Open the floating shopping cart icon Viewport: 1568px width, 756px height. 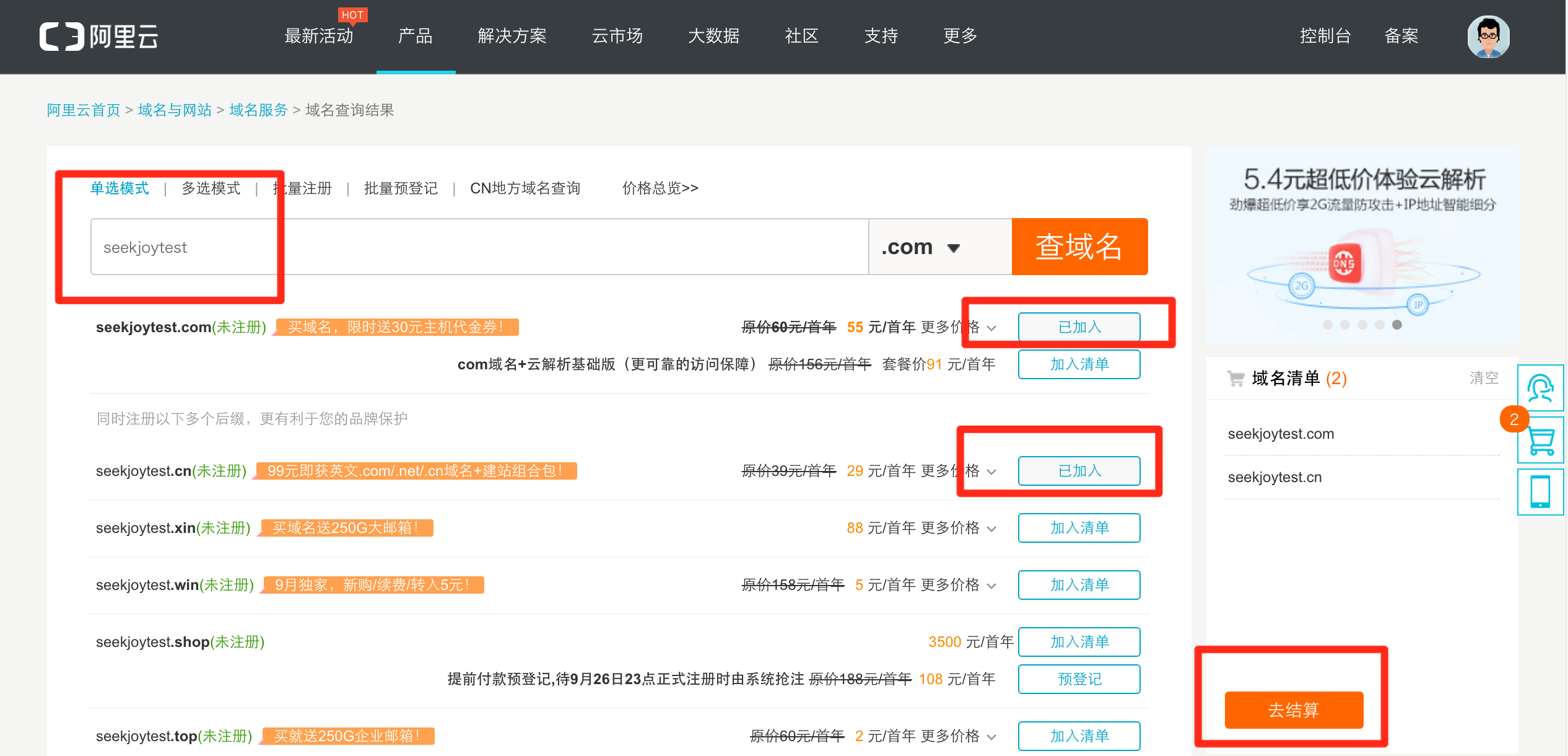pos(1540,440)
